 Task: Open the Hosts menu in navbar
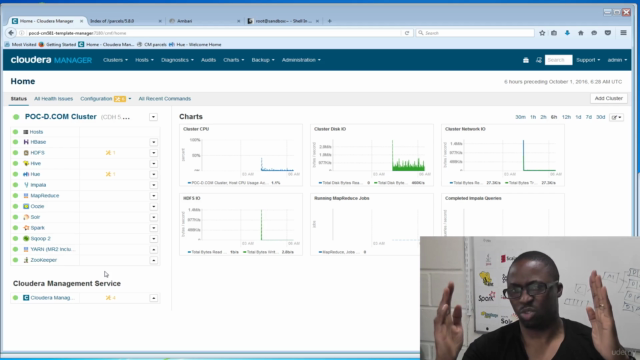coord(144,60)
